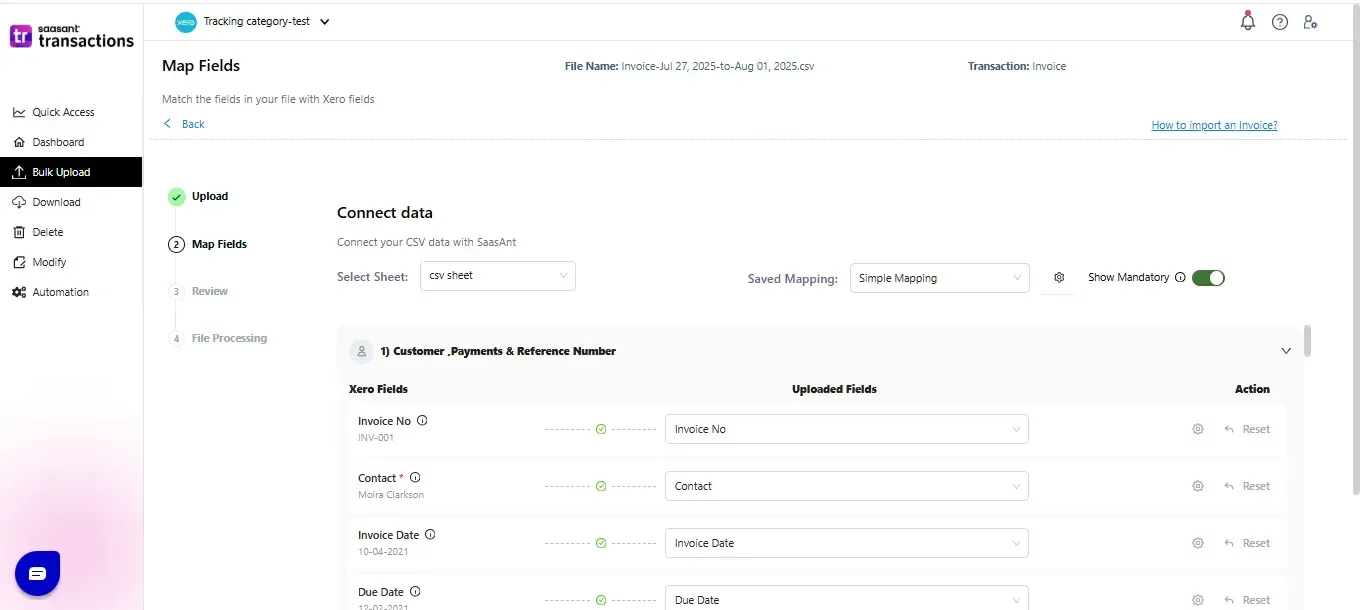This screenshot has height=610, width=1360.
Task: Open the Simple Mapping dropdown
Action: coord(938,278)
